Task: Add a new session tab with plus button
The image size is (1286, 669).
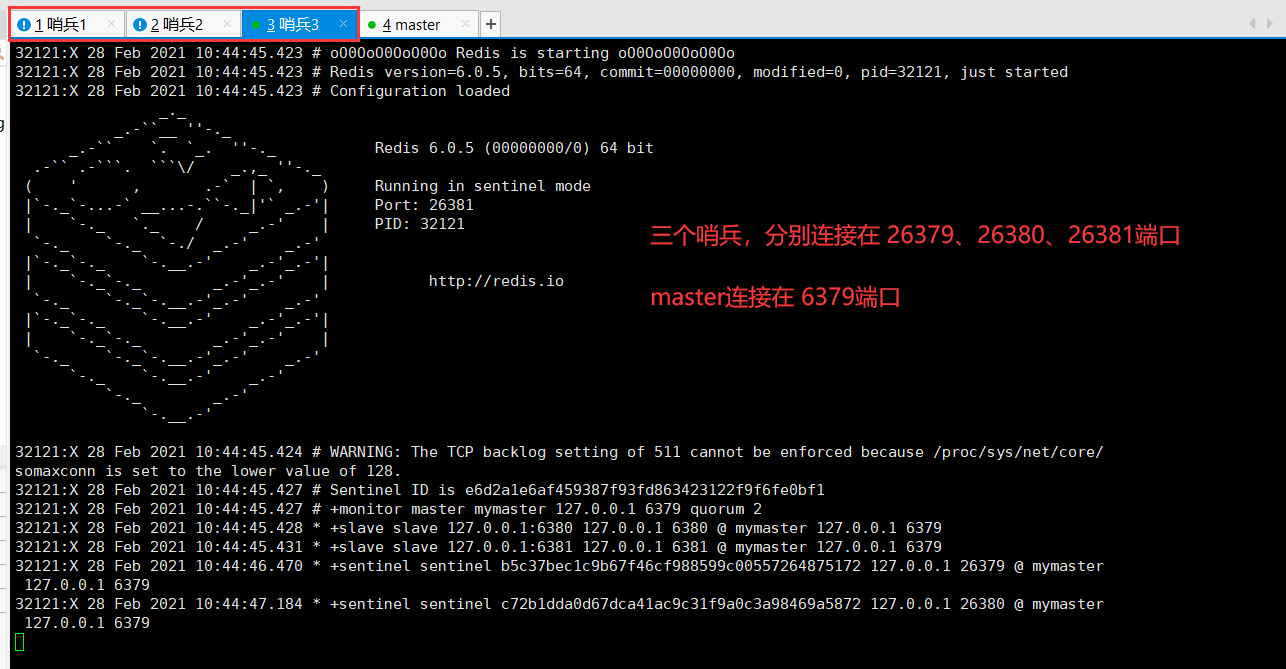Action: point(491,24)
